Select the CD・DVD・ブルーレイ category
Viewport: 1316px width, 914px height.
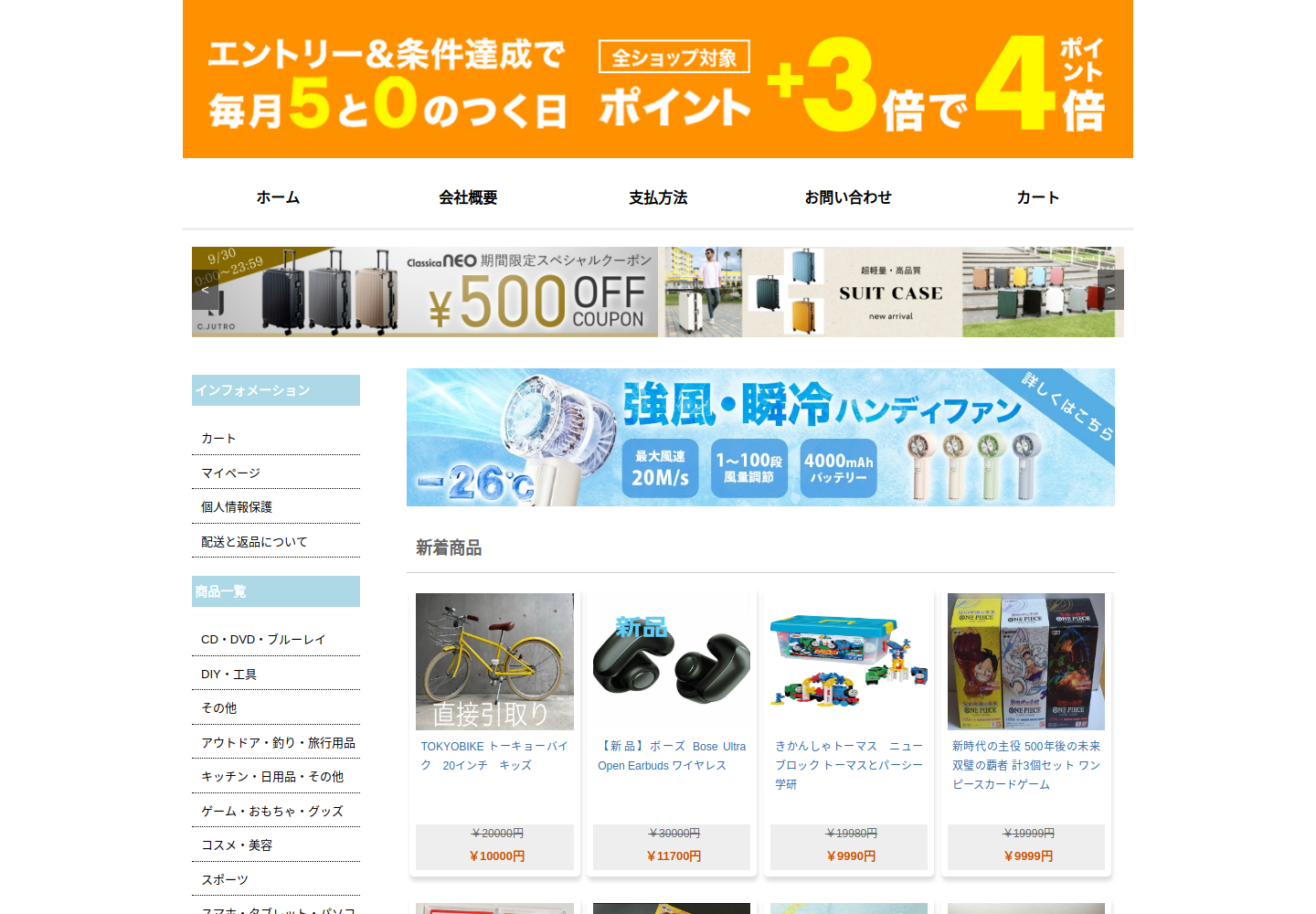[x=263, y=640]
